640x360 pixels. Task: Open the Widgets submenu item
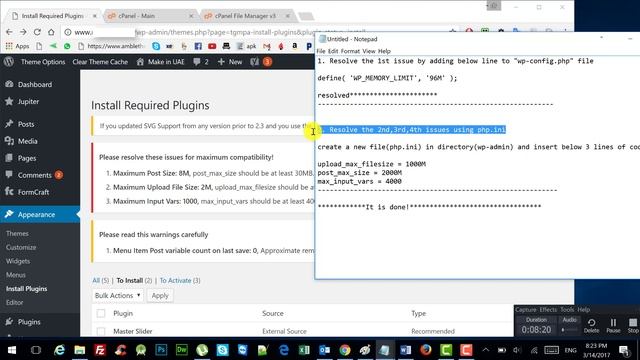pyautogui.click(x=18, y=261)
